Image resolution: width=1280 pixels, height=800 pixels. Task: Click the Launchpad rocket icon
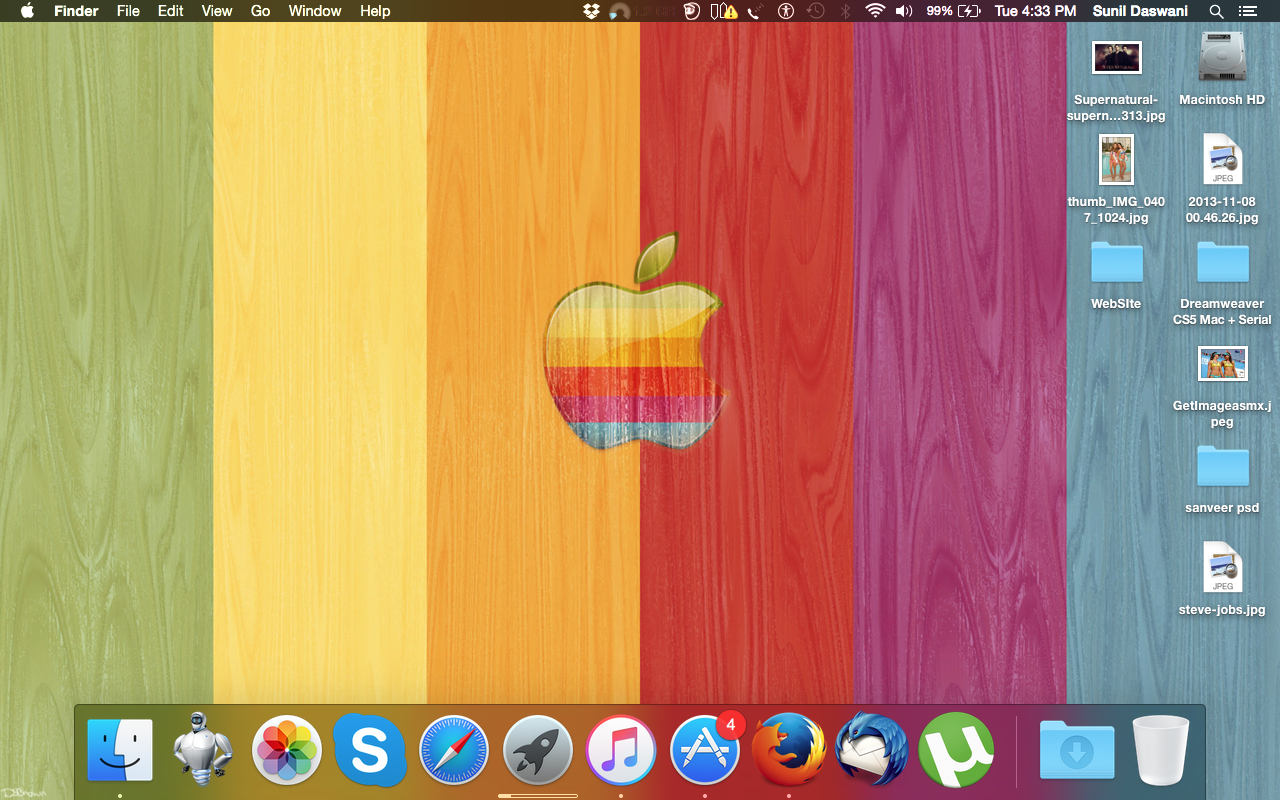click(x=538, y=750)
